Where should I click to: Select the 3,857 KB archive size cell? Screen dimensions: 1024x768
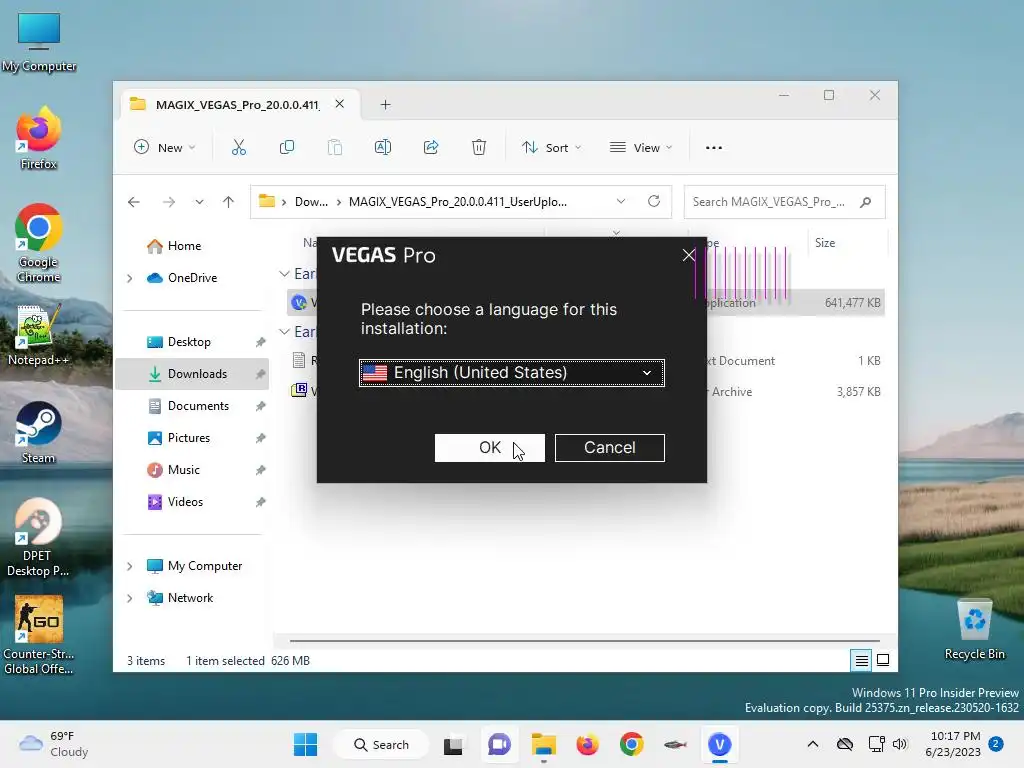(858, 392)
